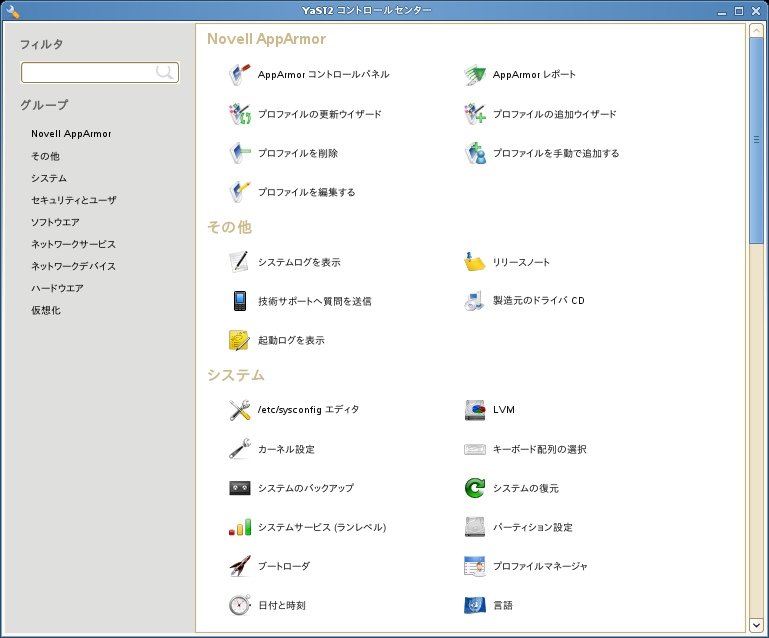769x638 pixels.
Task: Click the magnifier icon in filter box
Action: point(164,72)
